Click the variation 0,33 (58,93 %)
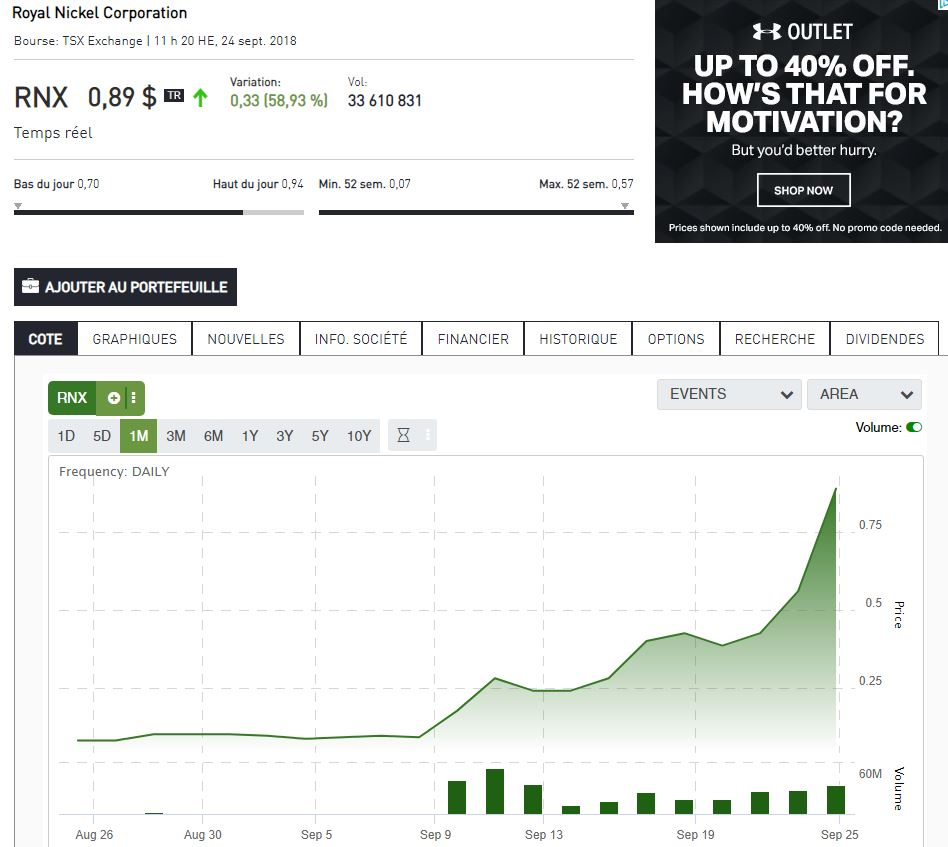The height and width of the screenshot is (847, 948). click(279, 100)
